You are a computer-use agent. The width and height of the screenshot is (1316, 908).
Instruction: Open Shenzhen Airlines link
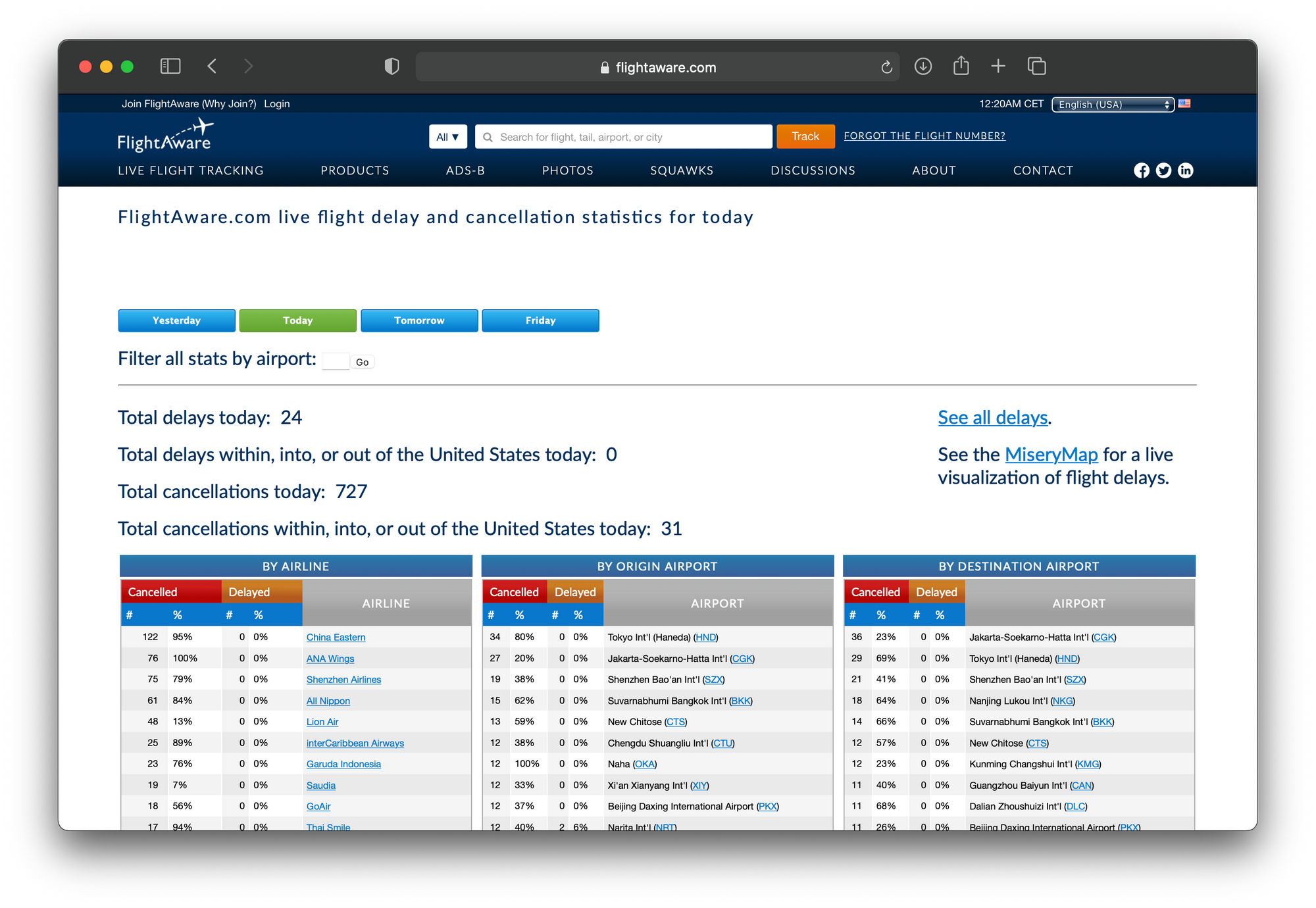point(343,679)
